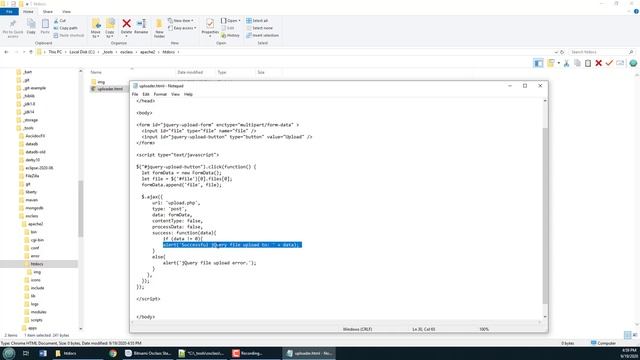Screen dimensions: 640x360
Task: Click the Date modified column header
Action: 190,72
